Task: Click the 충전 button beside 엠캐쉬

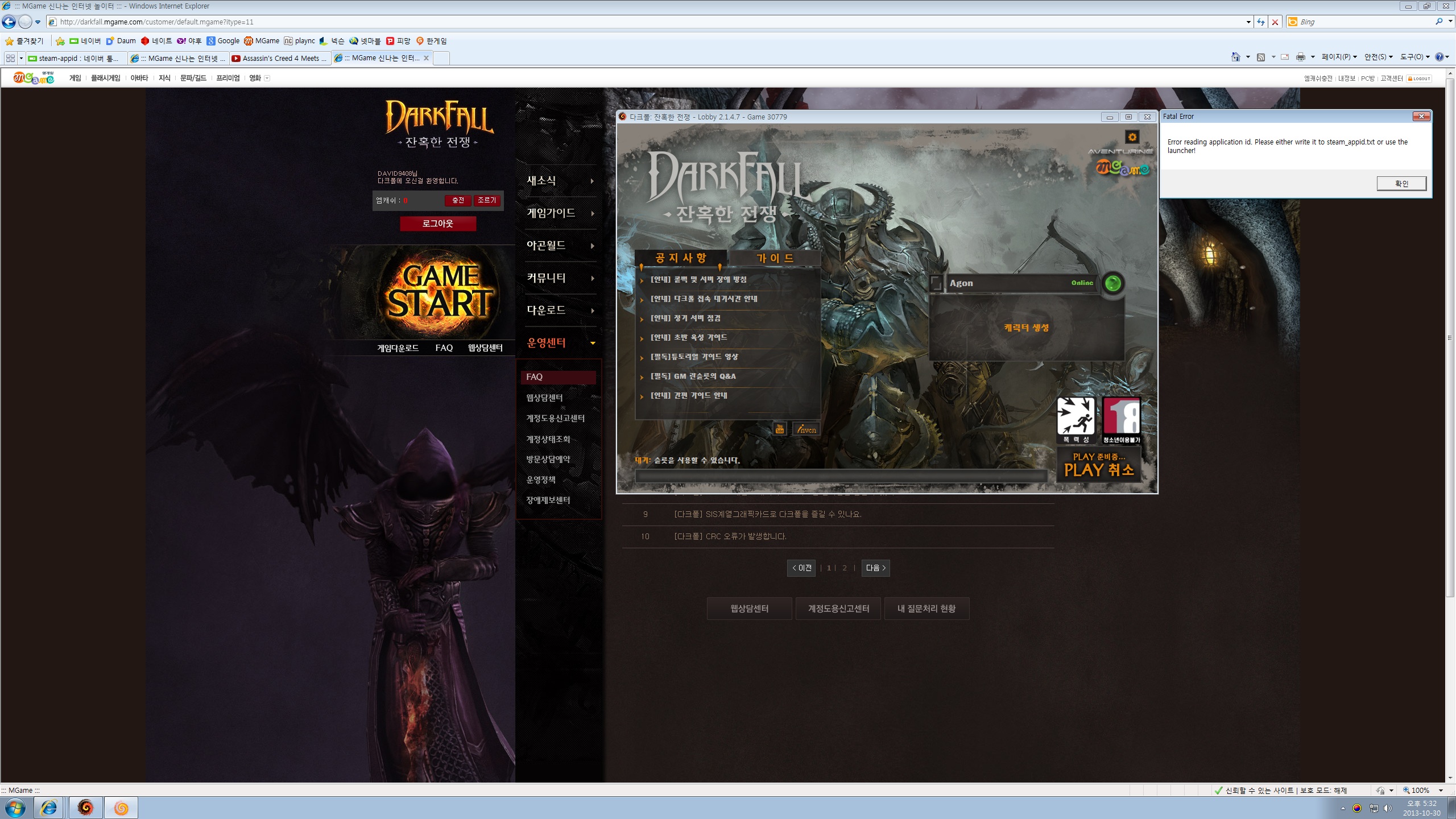Action: click(458, 200)
